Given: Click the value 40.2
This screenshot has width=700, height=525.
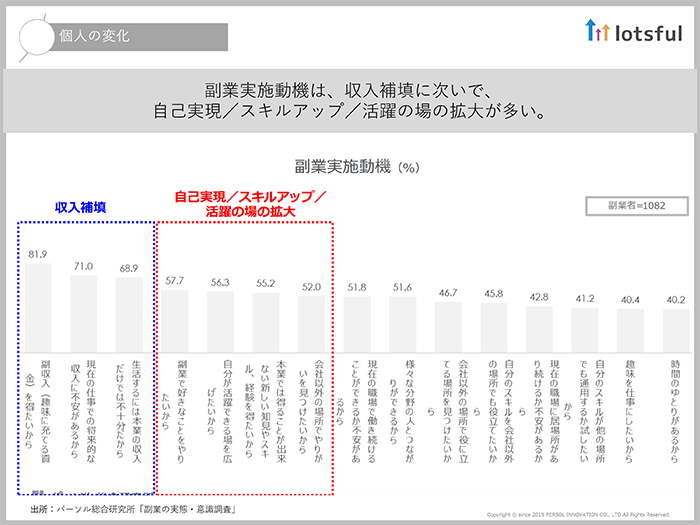Looking at the screenshot, I should click(676, 300).
